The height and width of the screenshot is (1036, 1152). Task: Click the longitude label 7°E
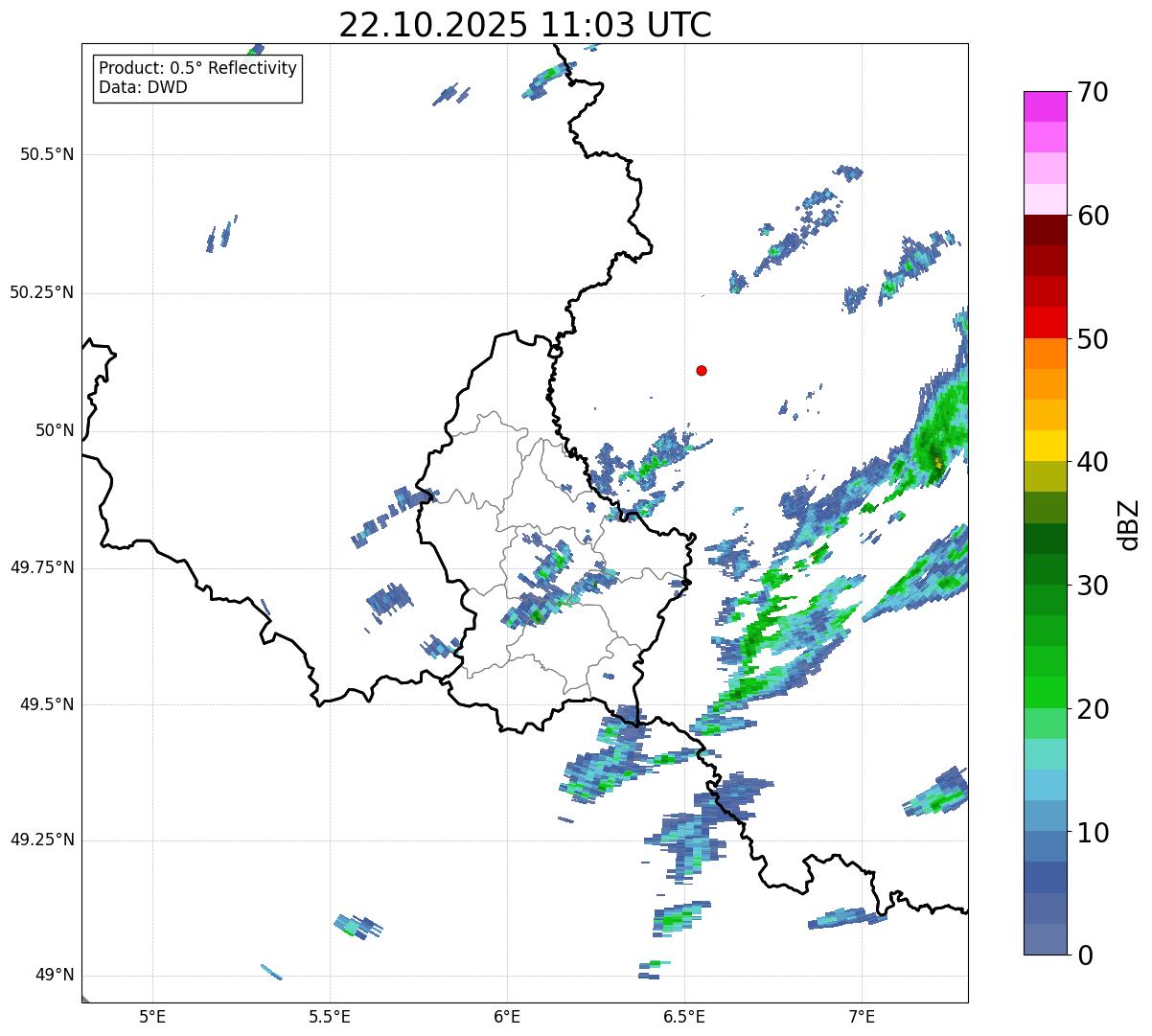862,1016
